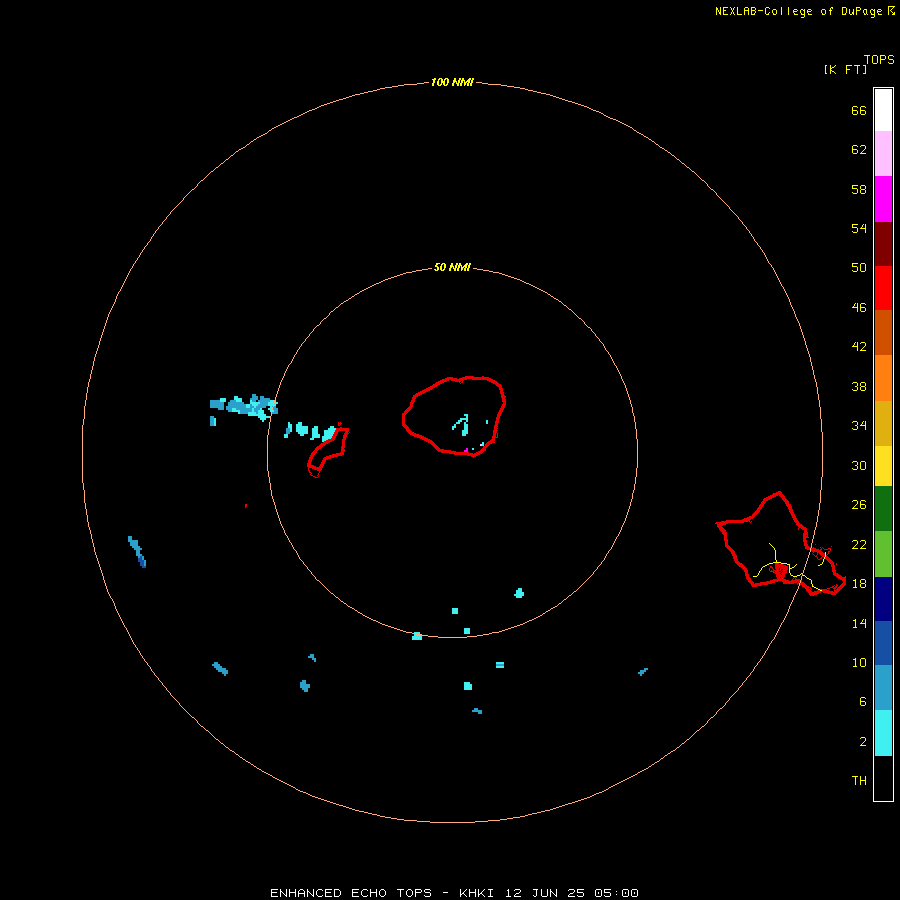Click the cyan legend swatch
This screenshot has height=900, width=900.
coord(883,733)
